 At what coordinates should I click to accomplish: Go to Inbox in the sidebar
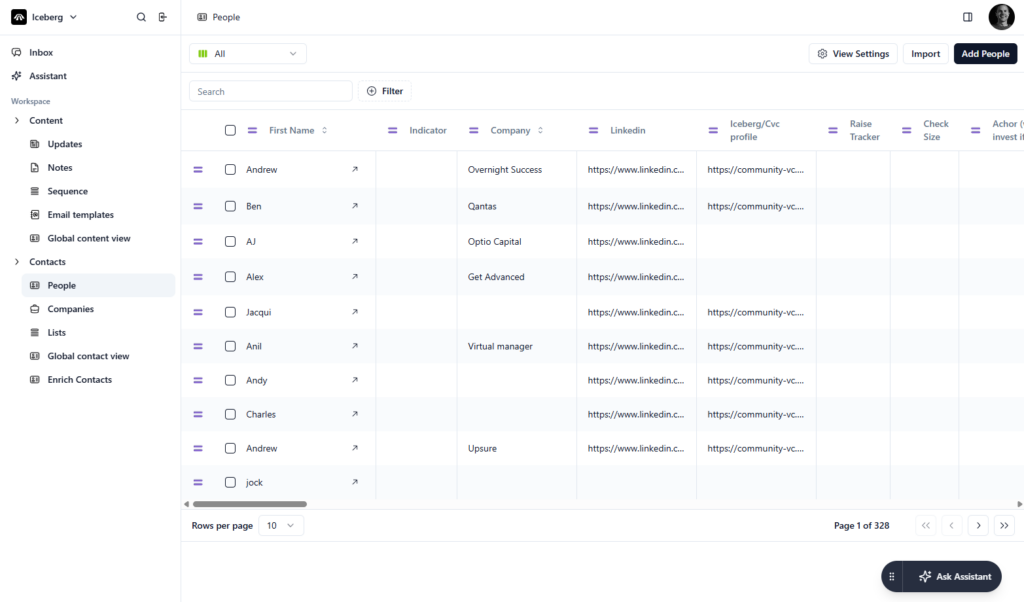[x=41, y=52]
